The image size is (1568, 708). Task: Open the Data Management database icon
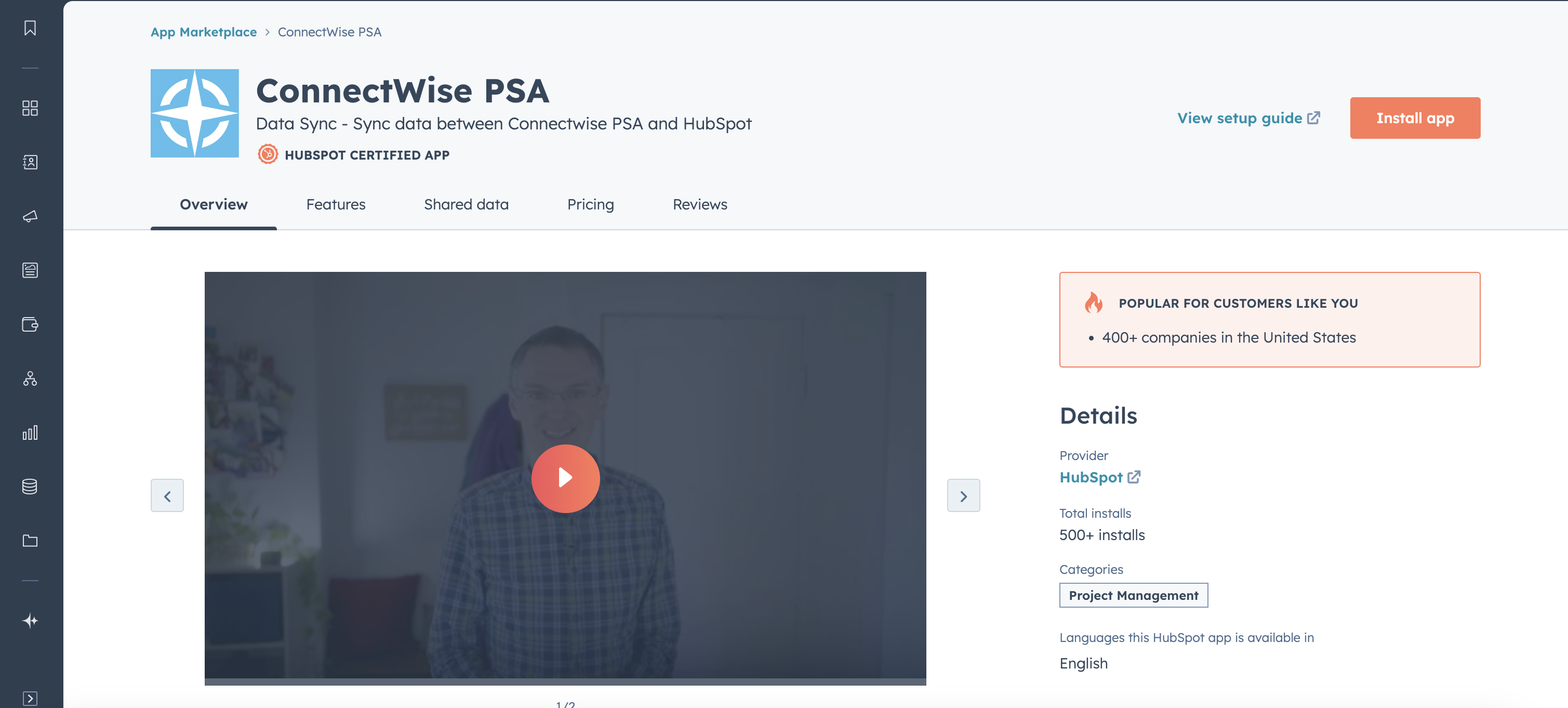[30, 487]
